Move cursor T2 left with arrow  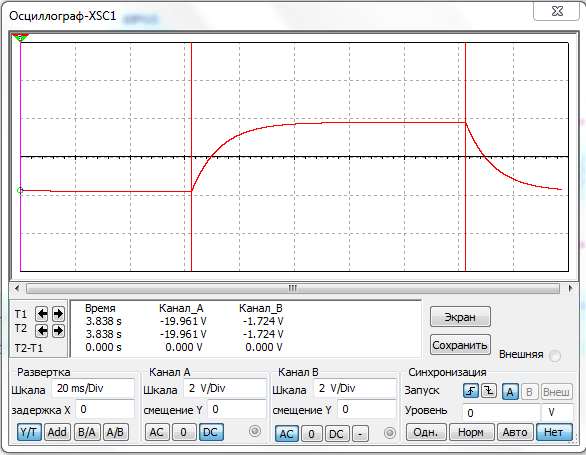41,331
